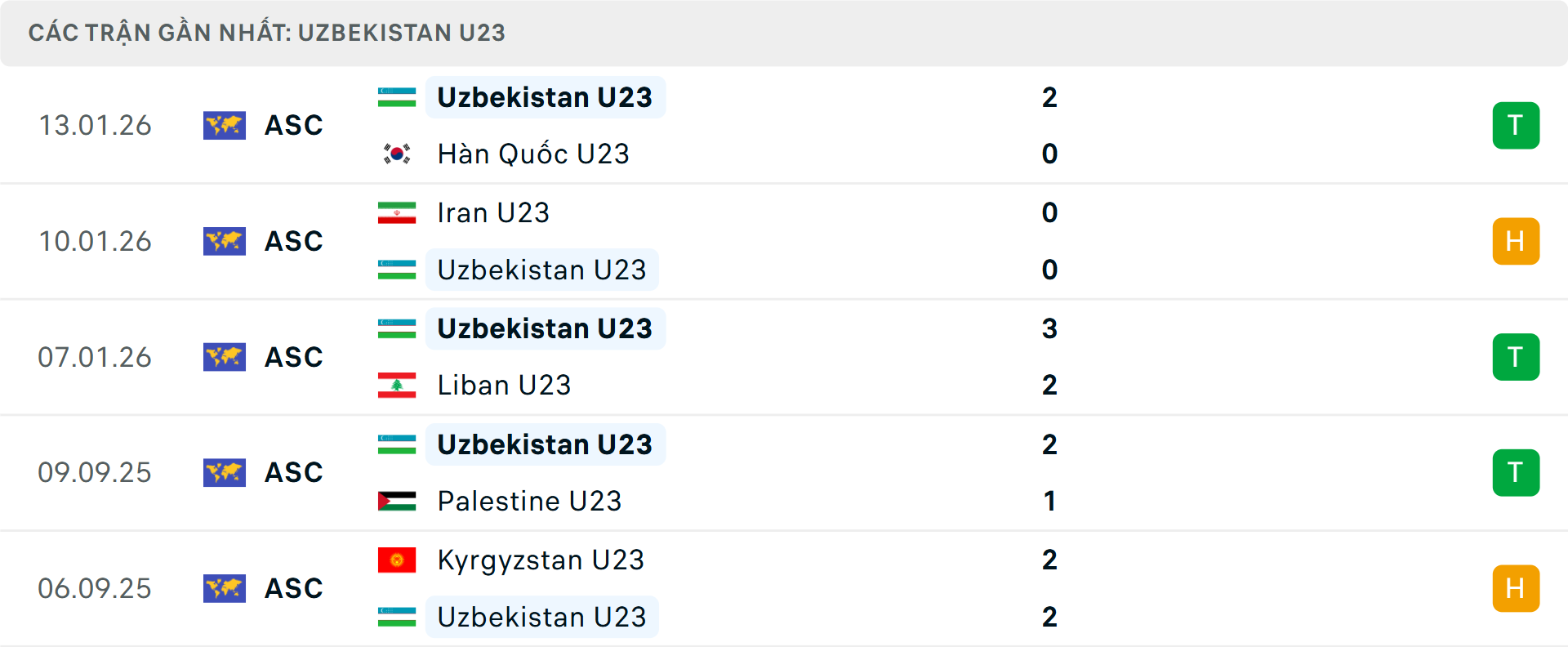
Task: Click the Kyrgyzstan U23 flag icon
Action: 397,560
